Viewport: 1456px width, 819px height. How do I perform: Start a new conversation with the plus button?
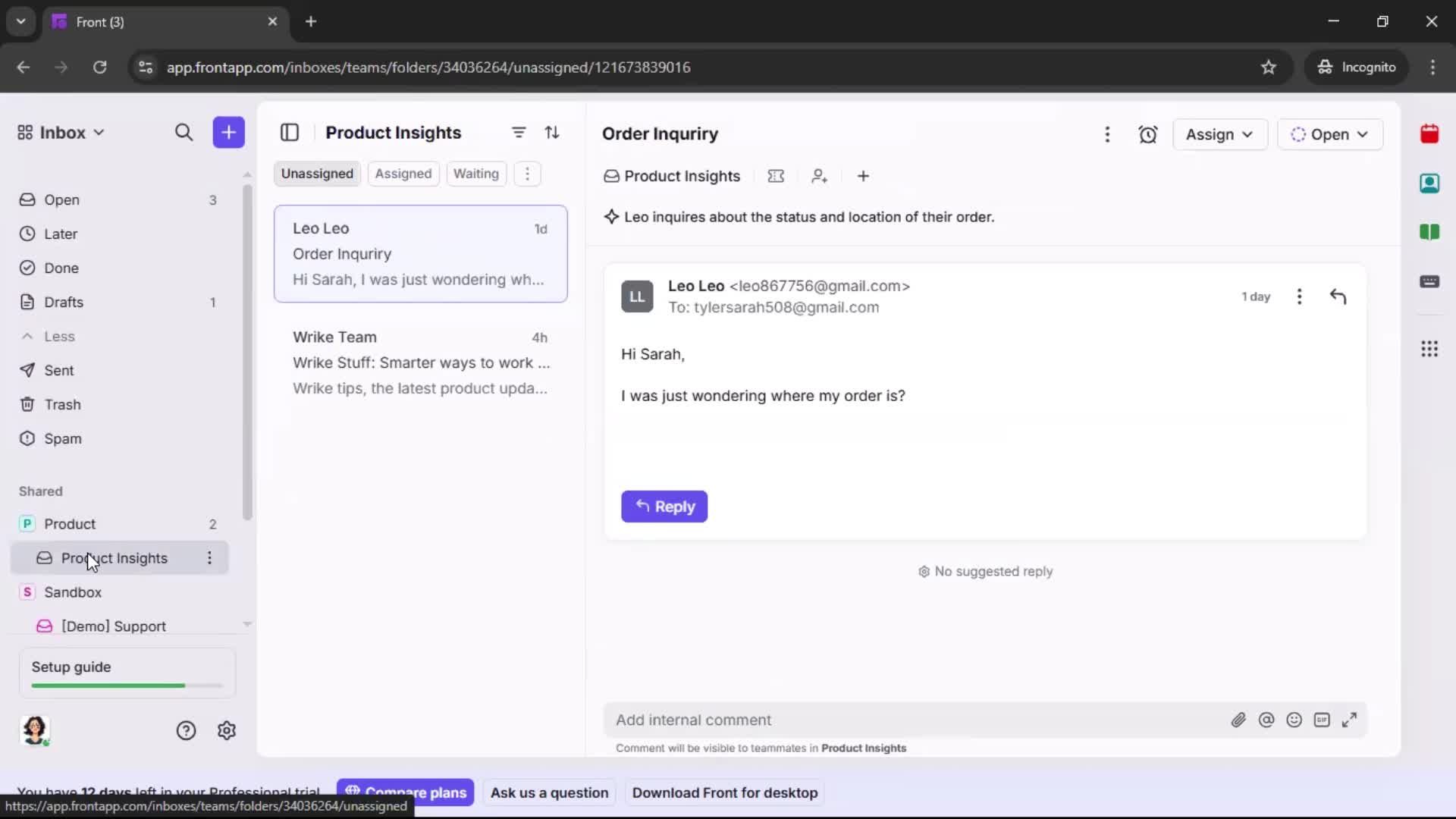[x=228, y=132]
